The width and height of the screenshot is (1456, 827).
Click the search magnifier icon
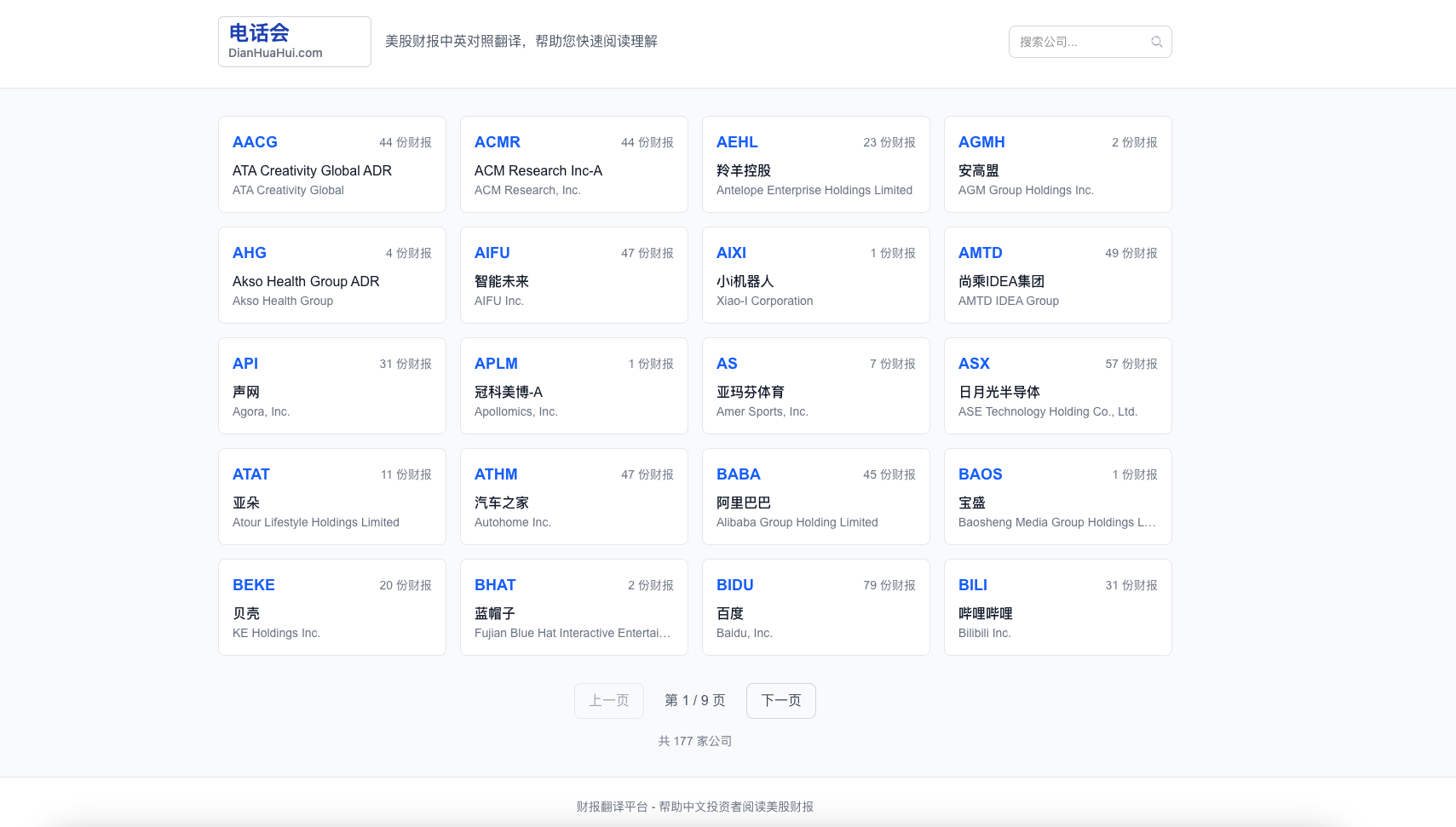[x=1156, y=41]
